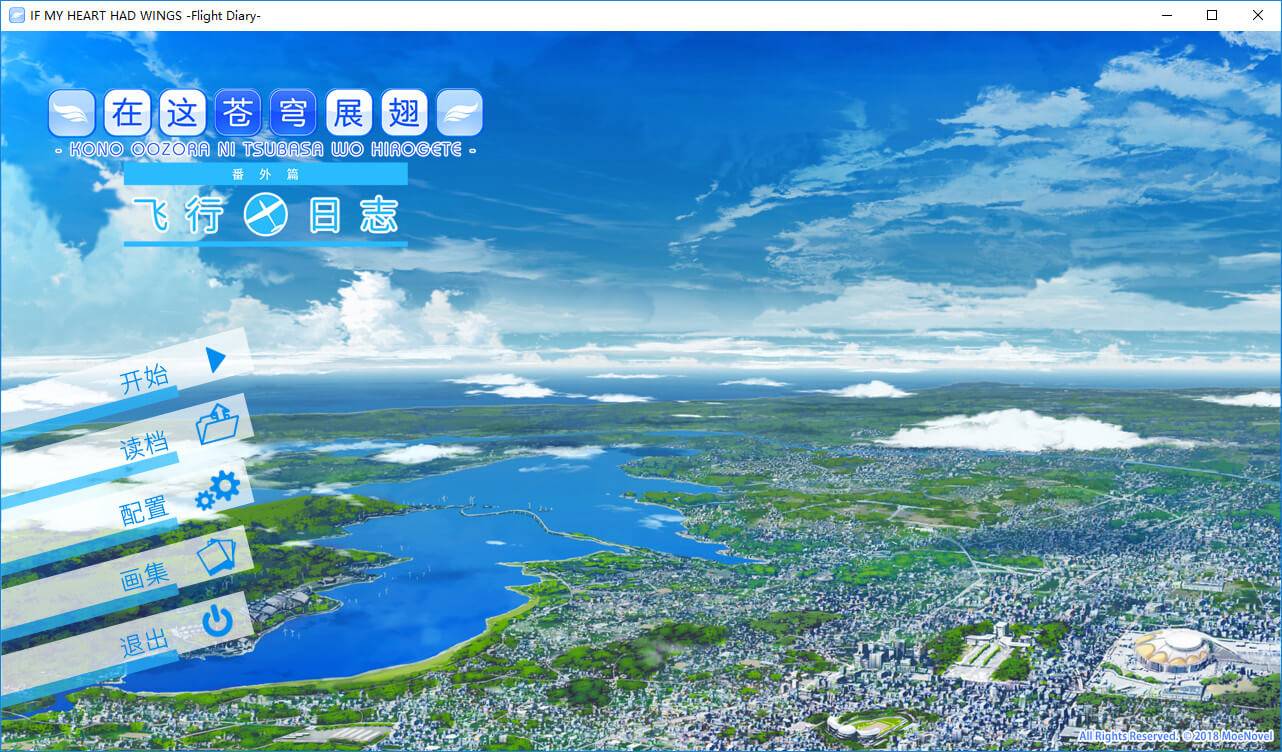Click the power icon to exit
The image size is (1282, 752).
[217, 621]
